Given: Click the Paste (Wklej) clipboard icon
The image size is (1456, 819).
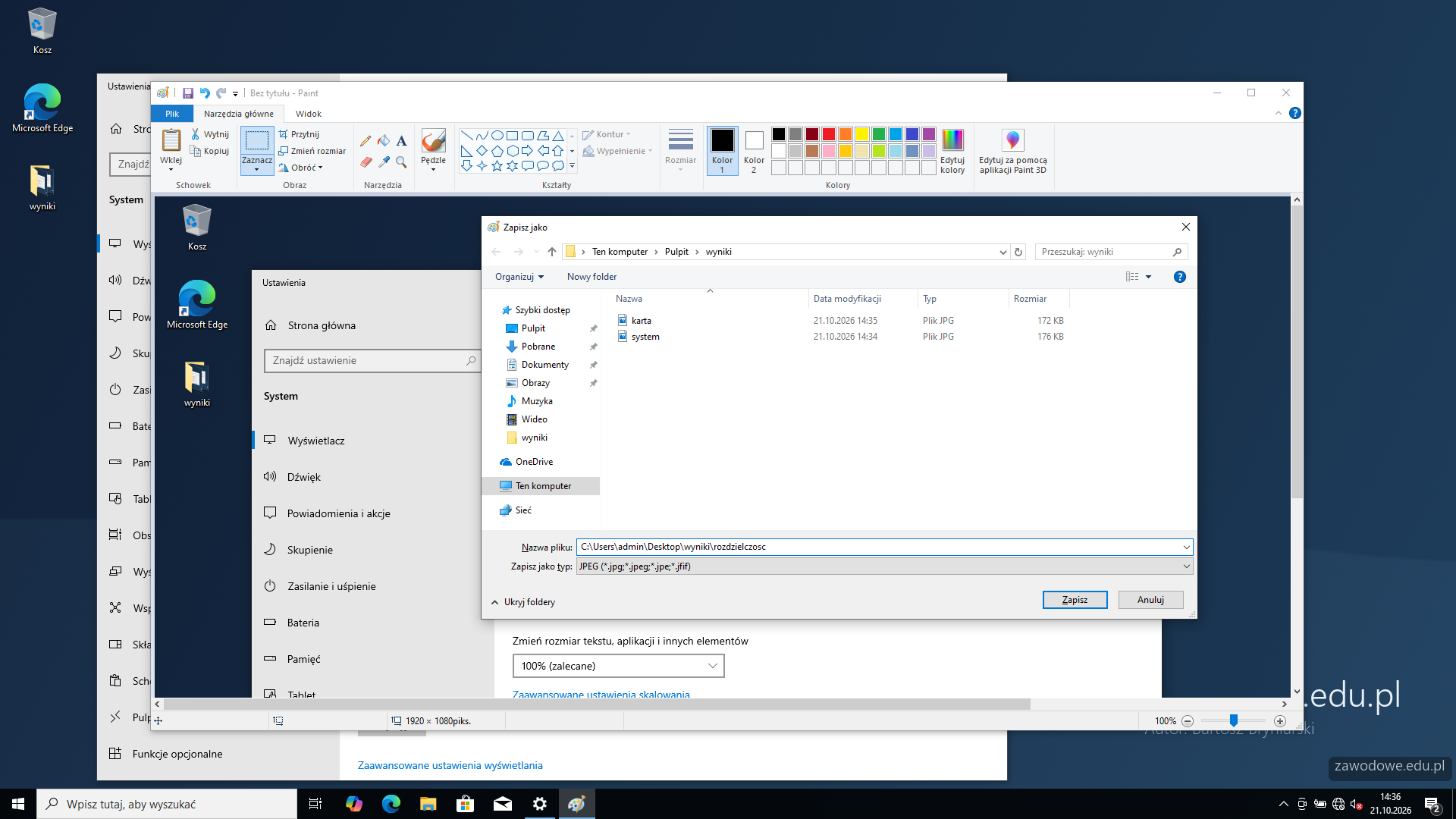Looking at the screenshot, I should 171,141.
